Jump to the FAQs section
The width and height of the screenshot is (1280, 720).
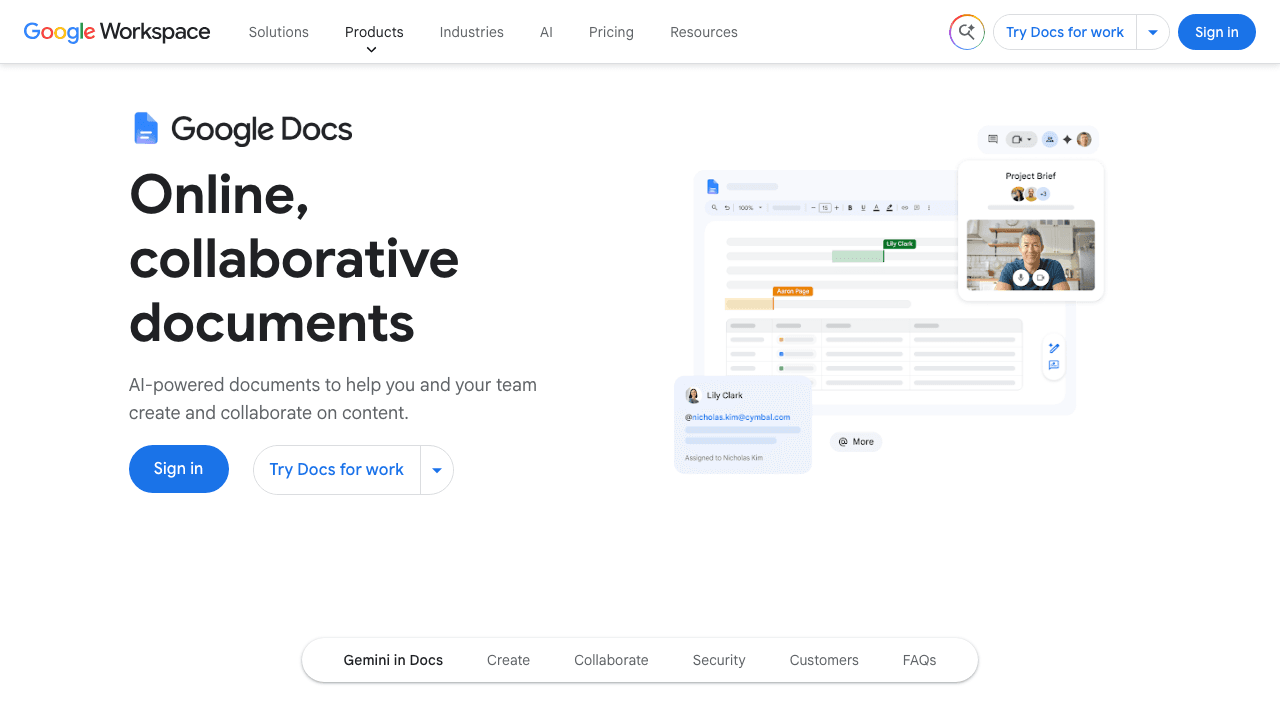tap(920, 660)
